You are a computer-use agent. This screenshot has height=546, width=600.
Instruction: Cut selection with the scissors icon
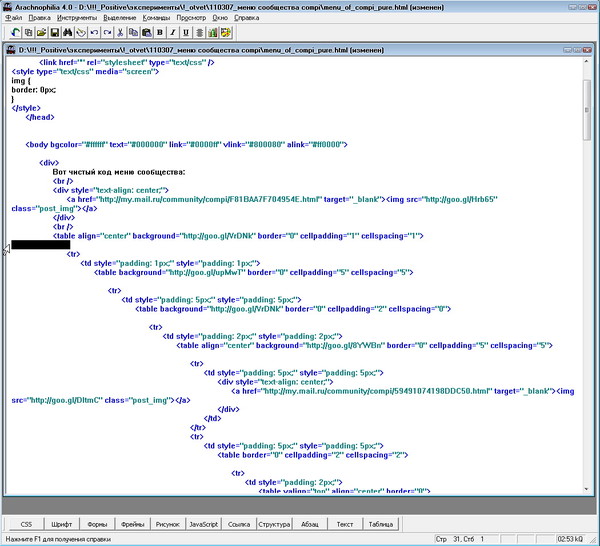tap(120, 33)
